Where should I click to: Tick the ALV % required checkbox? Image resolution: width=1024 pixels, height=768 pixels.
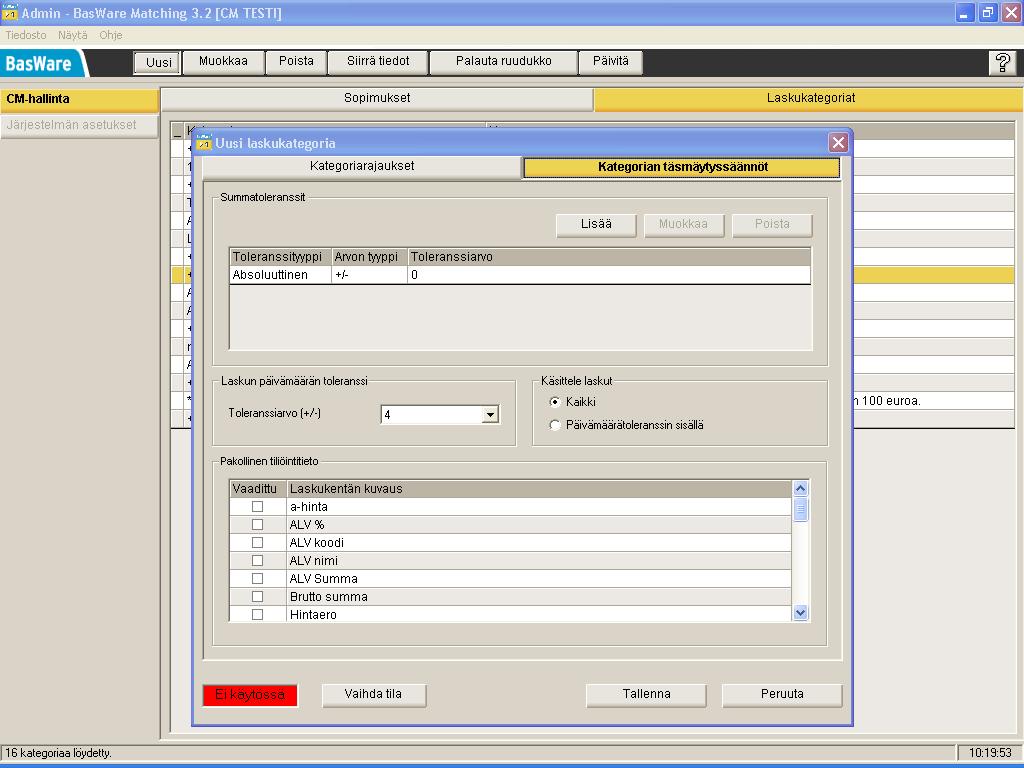pyautogui.click(x=257, y=524)
